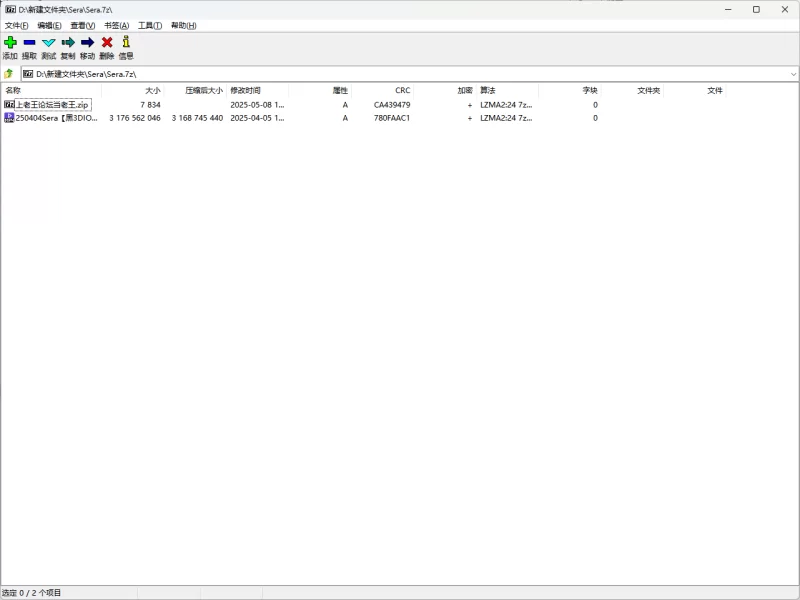800x600 pixels.
Task: Open the 帮助 (Help) menu
Action: click(183, 25)
